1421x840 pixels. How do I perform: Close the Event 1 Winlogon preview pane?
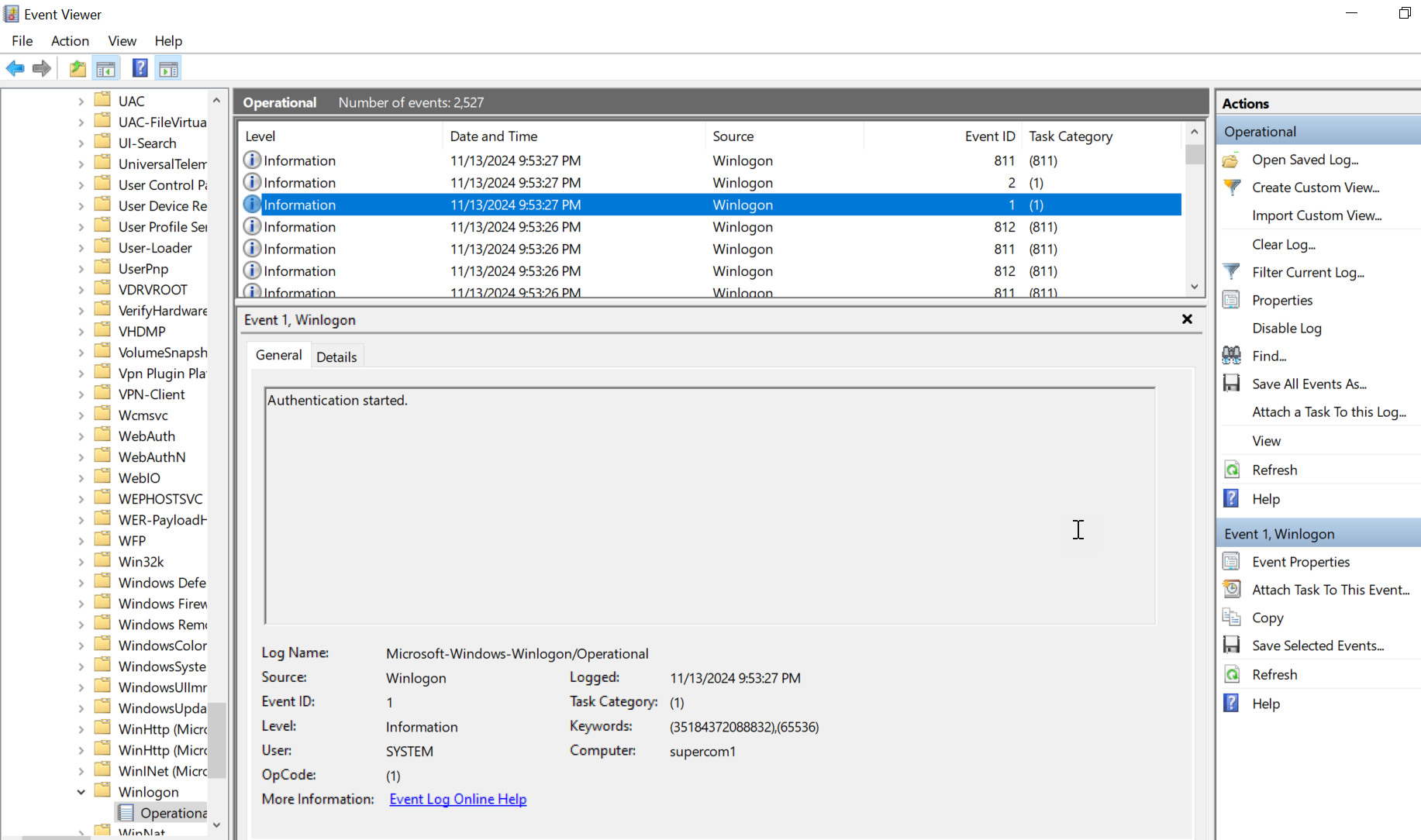1186,319
